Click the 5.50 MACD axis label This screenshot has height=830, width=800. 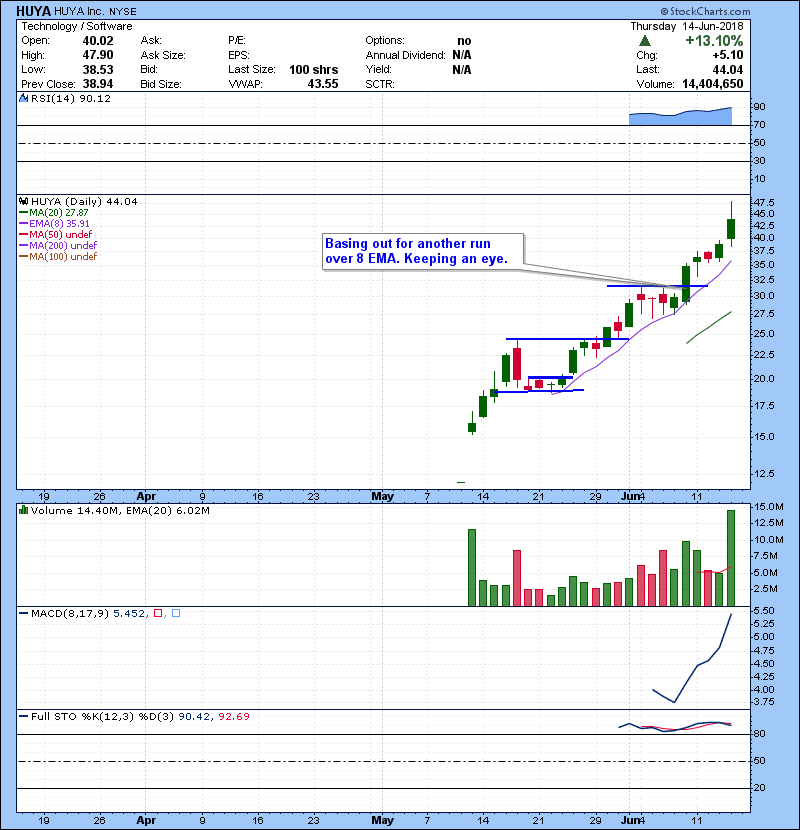pyautogui.click(x=763, y=610)
